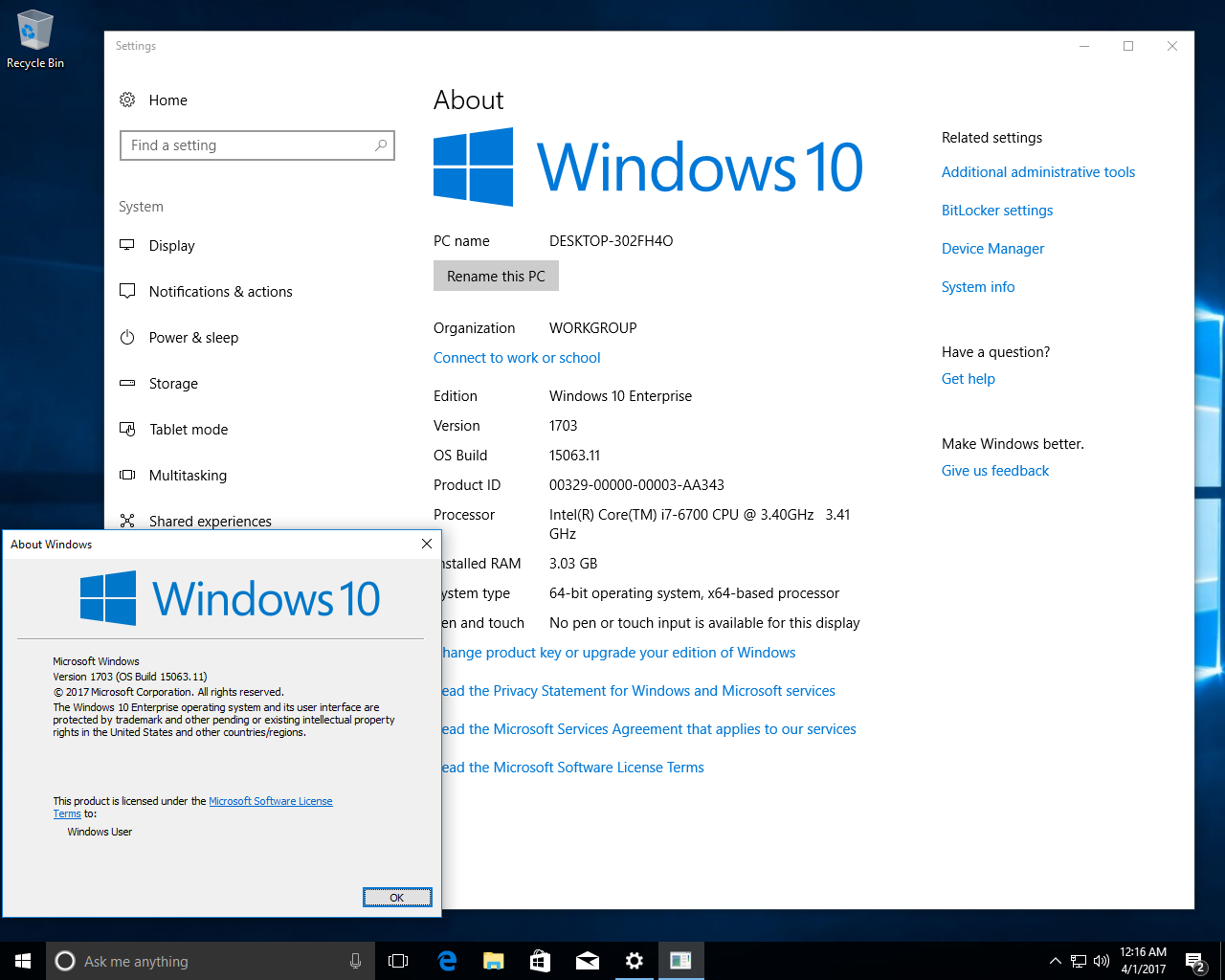Viewport: 1225px width, 980px height.
Task: Launch Microsoft Edge from the taskbar
Action: [446, 961]
